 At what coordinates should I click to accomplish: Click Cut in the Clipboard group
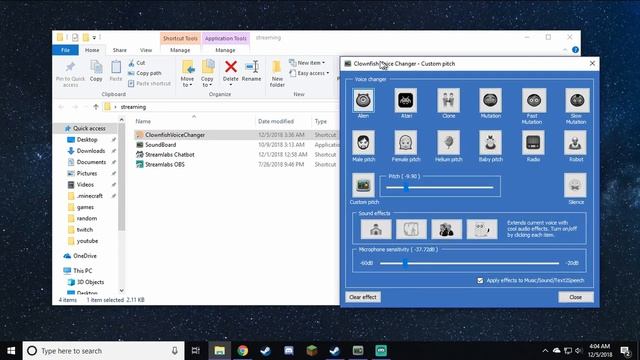(x=137, y=63)
